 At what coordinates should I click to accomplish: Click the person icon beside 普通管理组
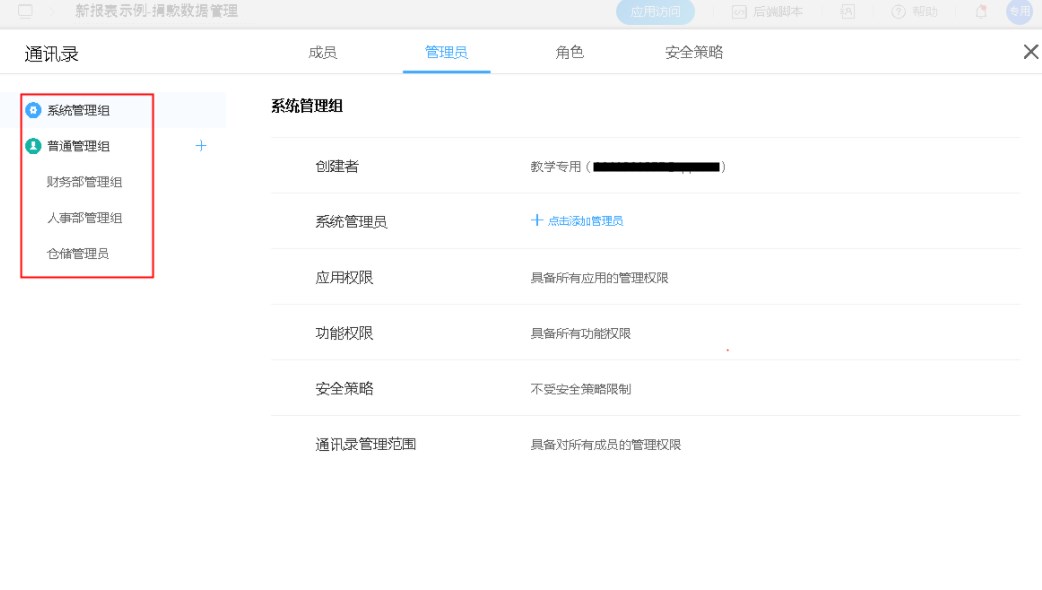[33, 146]
